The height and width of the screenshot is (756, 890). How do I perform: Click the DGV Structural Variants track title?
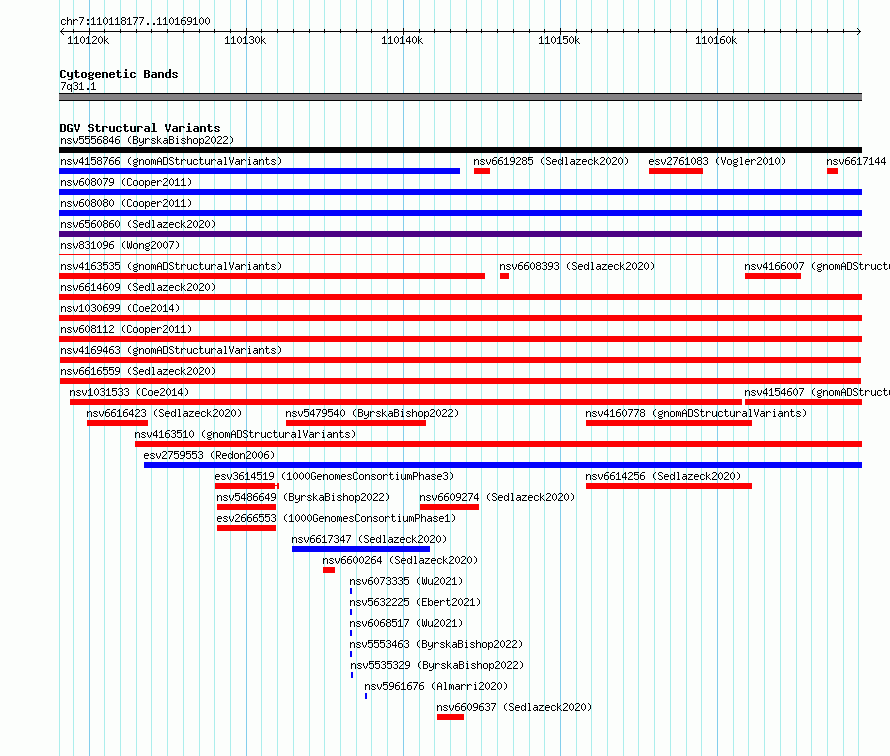(140, 128)
